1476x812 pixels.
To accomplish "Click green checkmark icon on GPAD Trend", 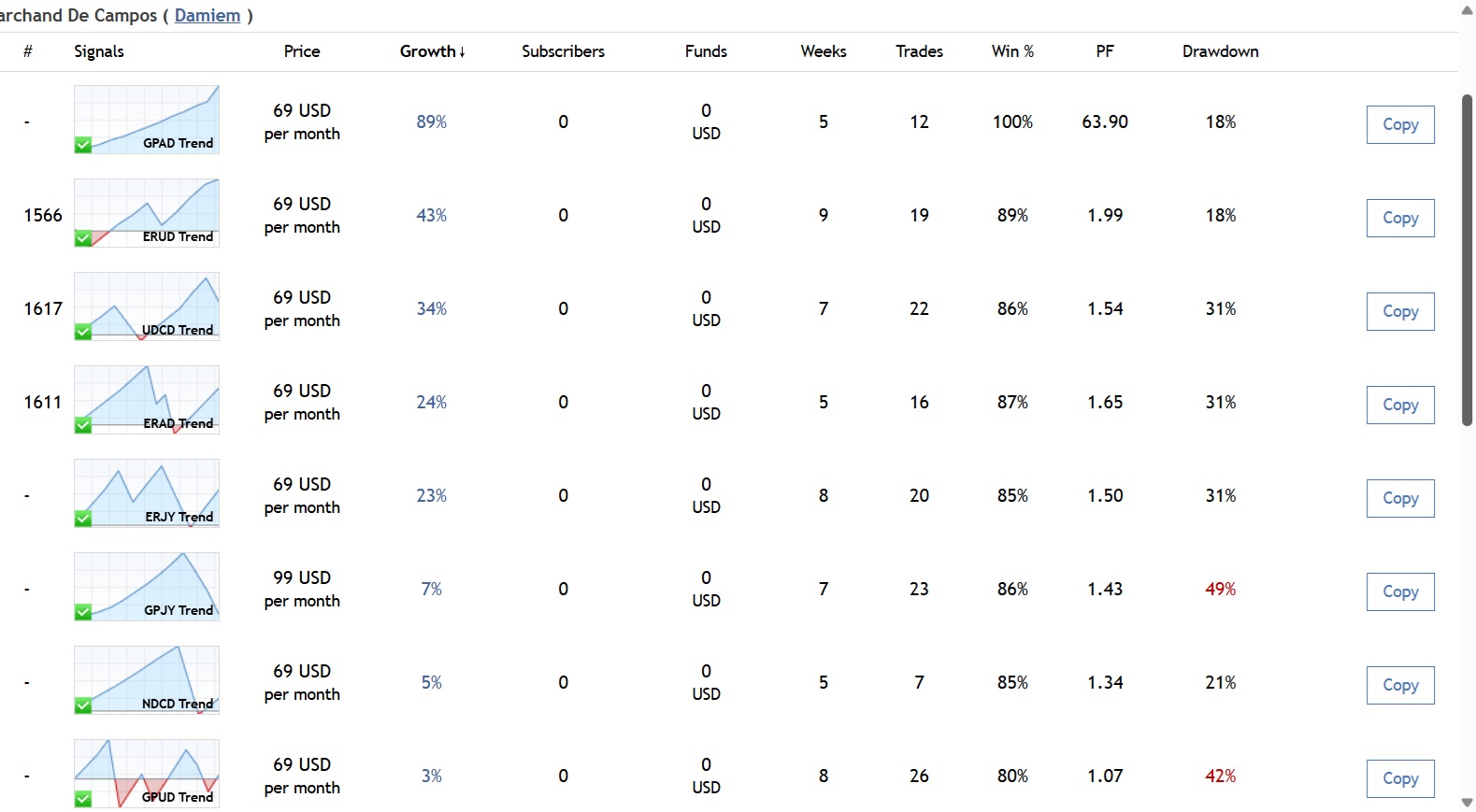I will 83,145.
